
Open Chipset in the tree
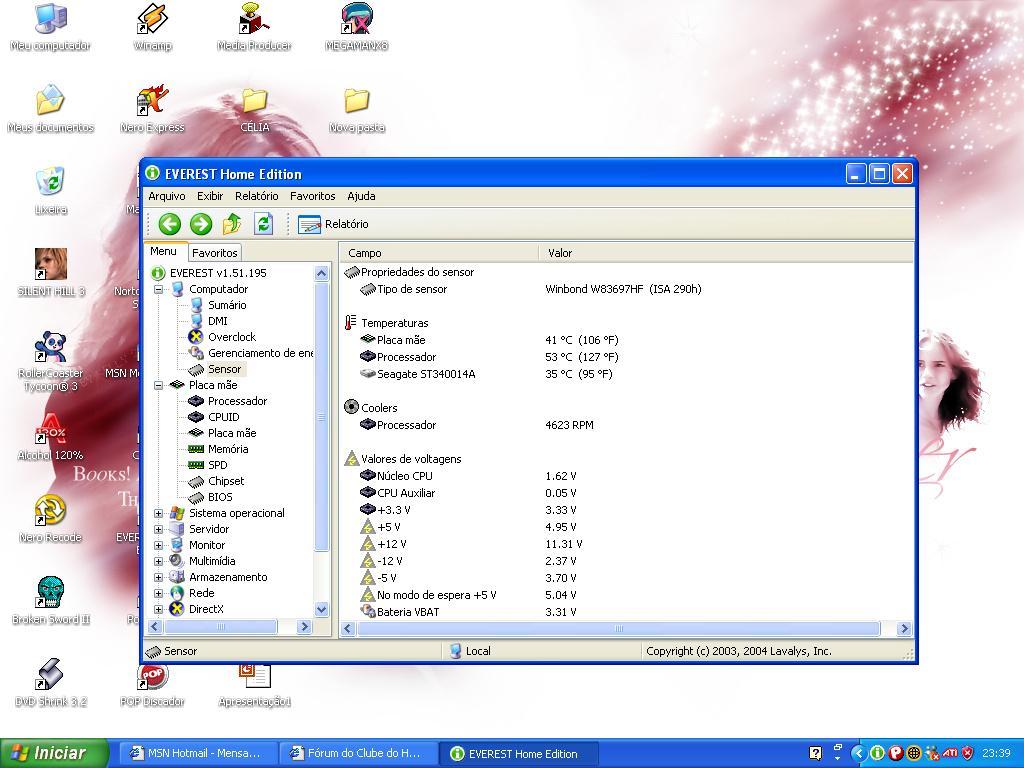click(226, 481)
